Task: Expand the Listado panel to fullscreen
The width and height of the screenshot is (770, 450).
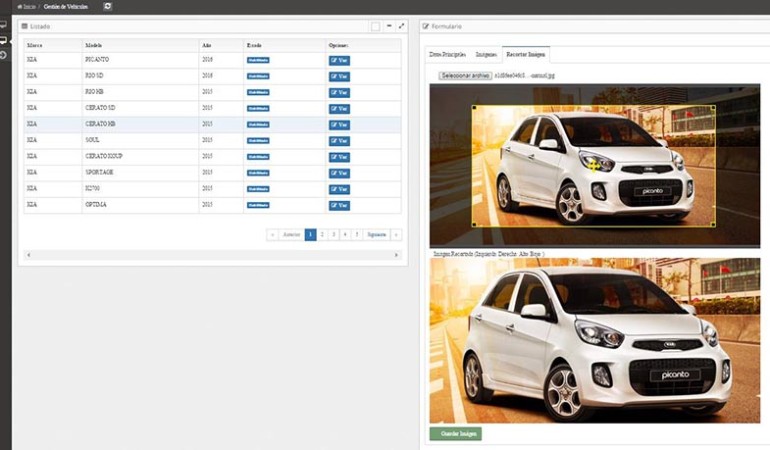Action: (x=401, y=26)
